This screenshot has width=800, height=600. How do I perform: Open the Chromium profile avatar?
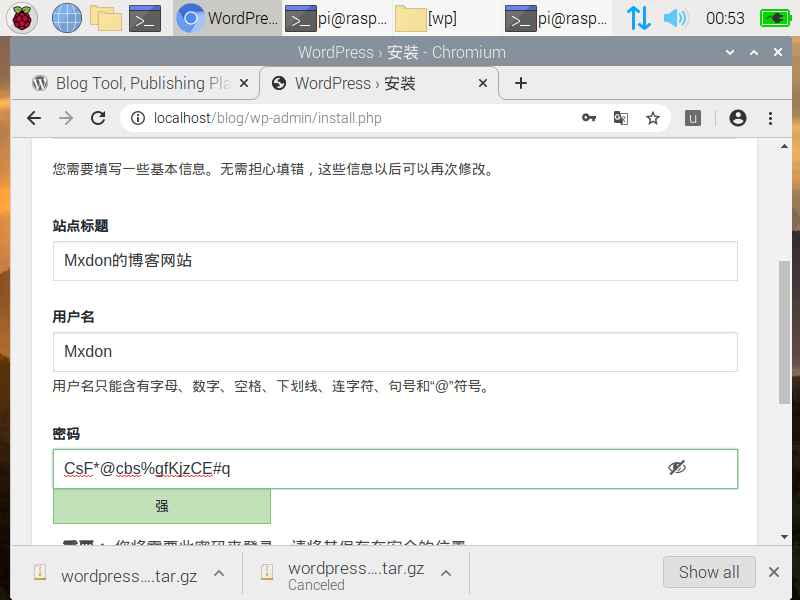[x=738, y=118]
